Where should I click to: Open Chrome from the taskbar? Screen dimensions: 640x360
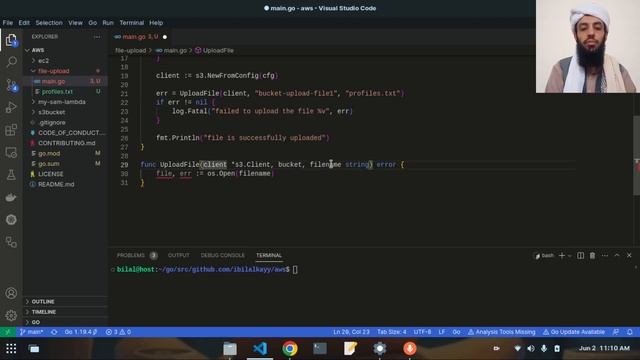[289, 349]
